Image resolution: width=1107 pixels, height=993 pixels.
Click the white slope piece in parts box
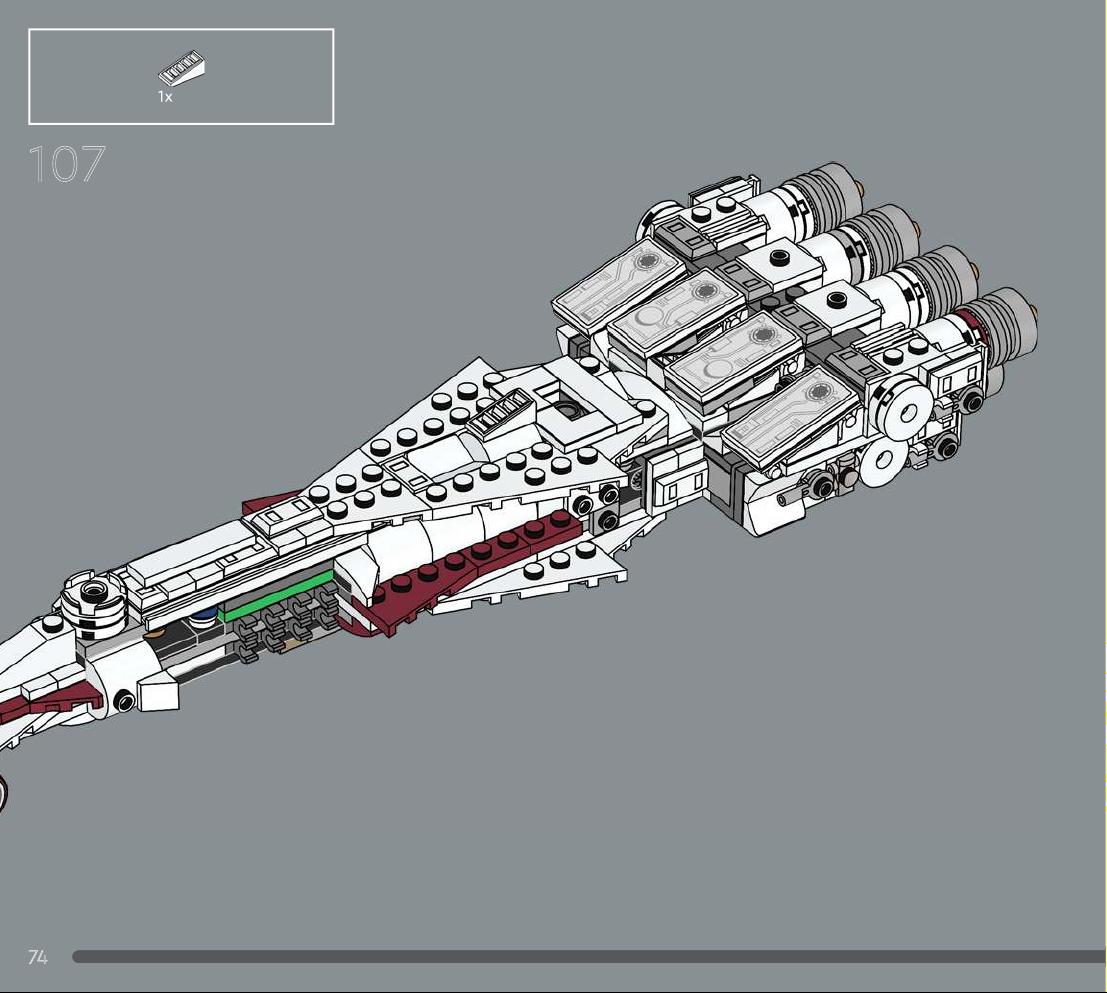click(x=182, y=68)
